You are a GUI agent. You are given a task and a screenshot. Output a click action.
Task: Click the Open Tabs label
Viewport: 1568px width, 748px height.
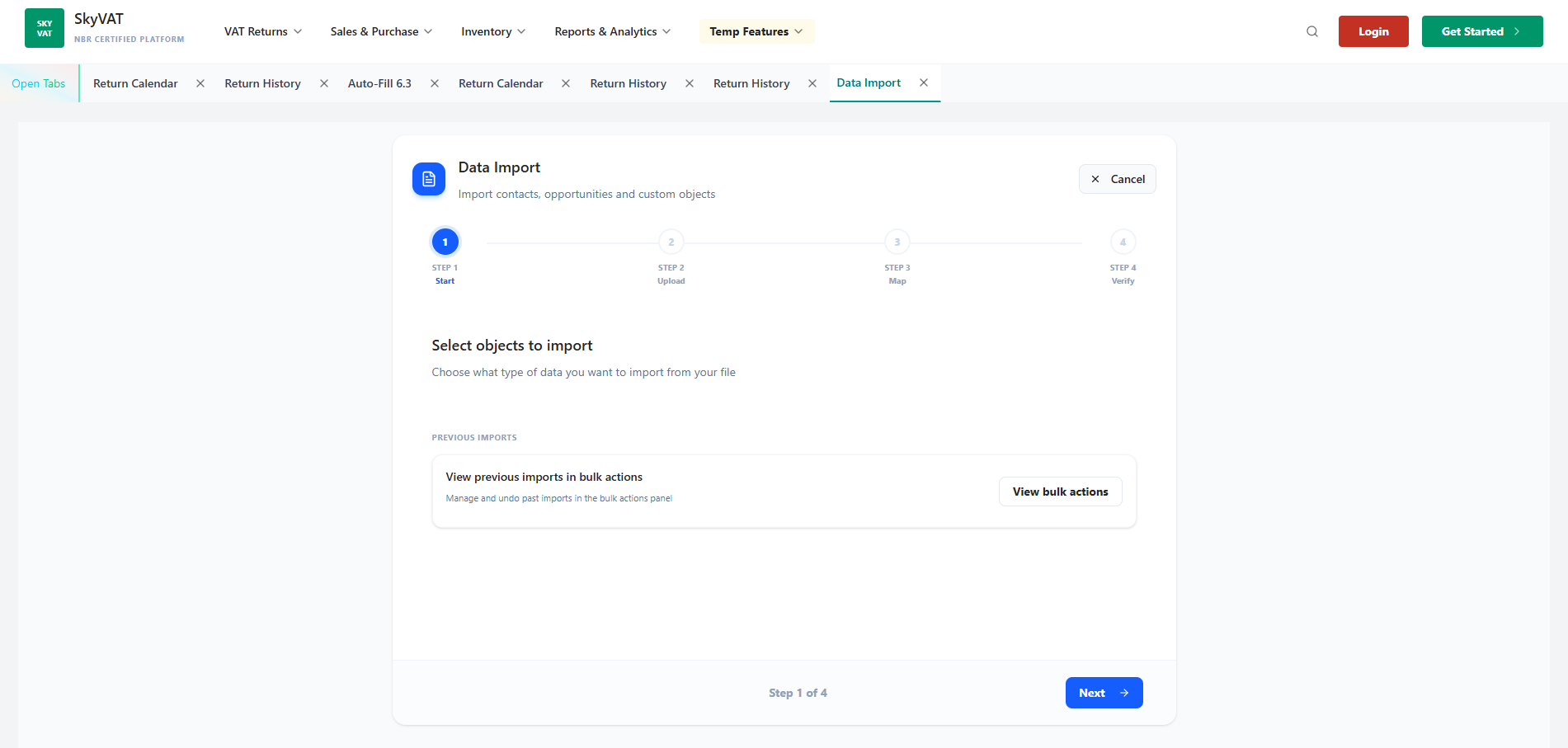pos(39,83)
